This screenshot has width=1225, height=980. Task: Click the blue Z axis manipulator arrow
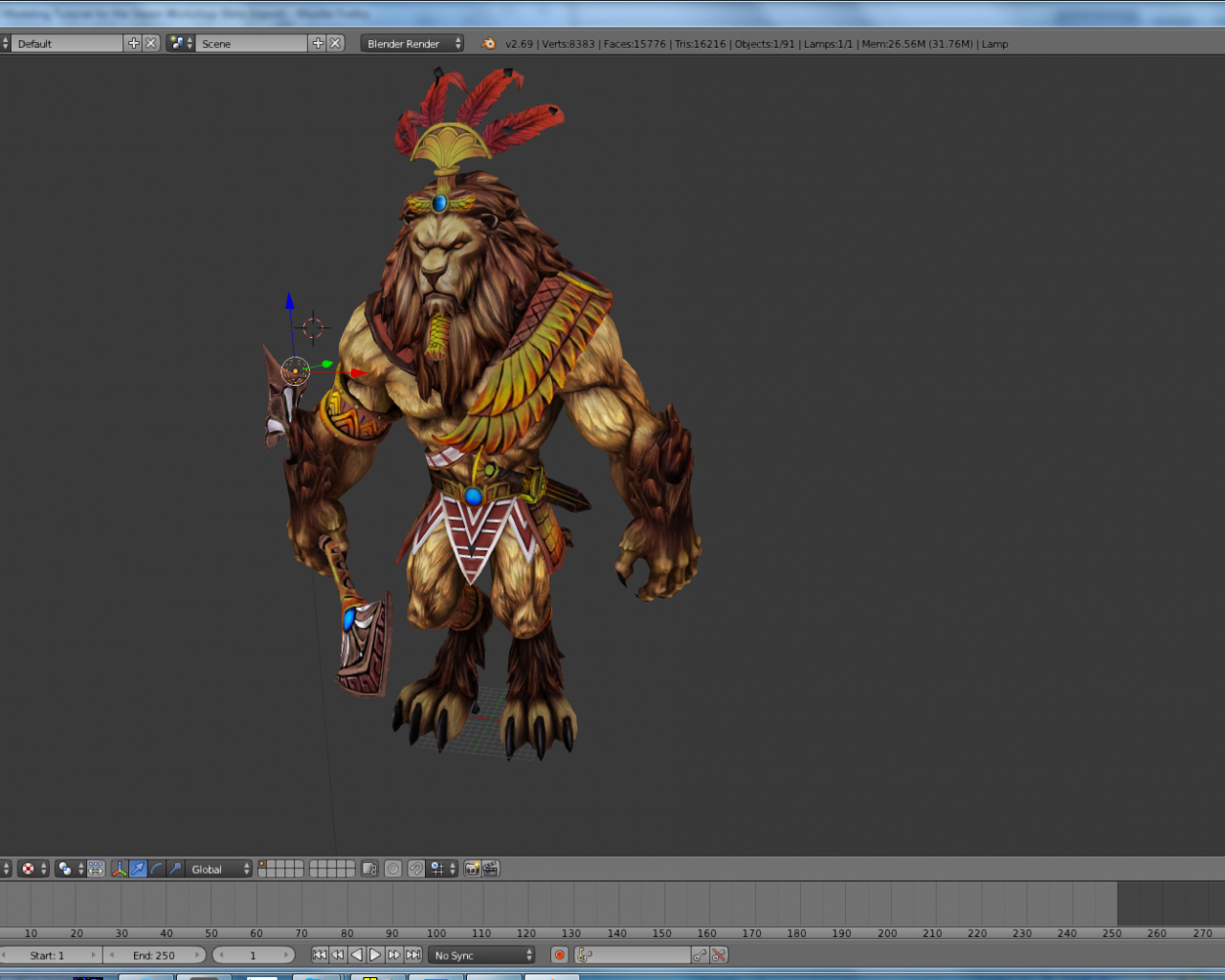point(290,301)
